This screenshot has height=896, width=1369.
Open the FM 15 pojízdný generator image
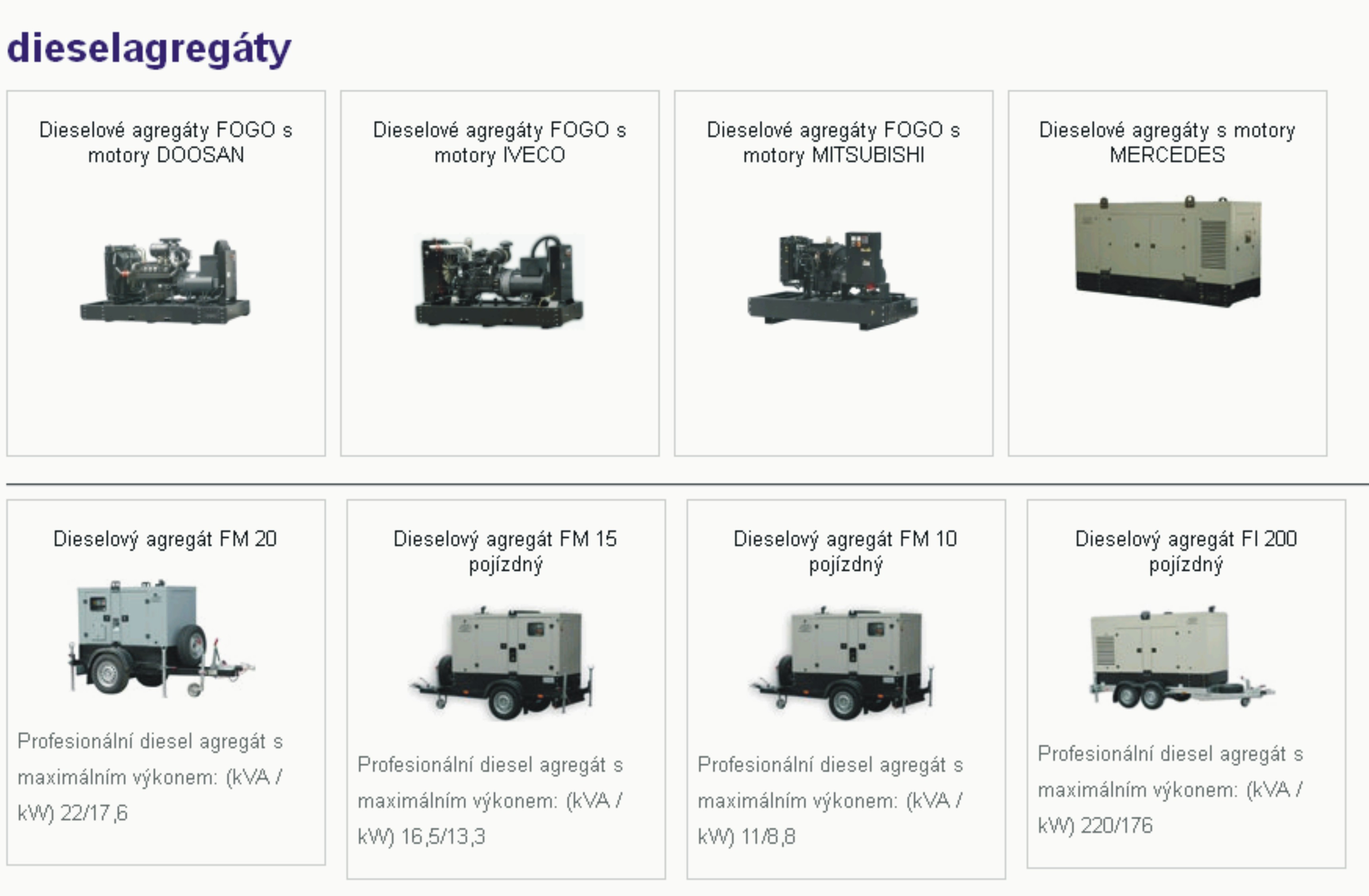[x=502, y=662]
